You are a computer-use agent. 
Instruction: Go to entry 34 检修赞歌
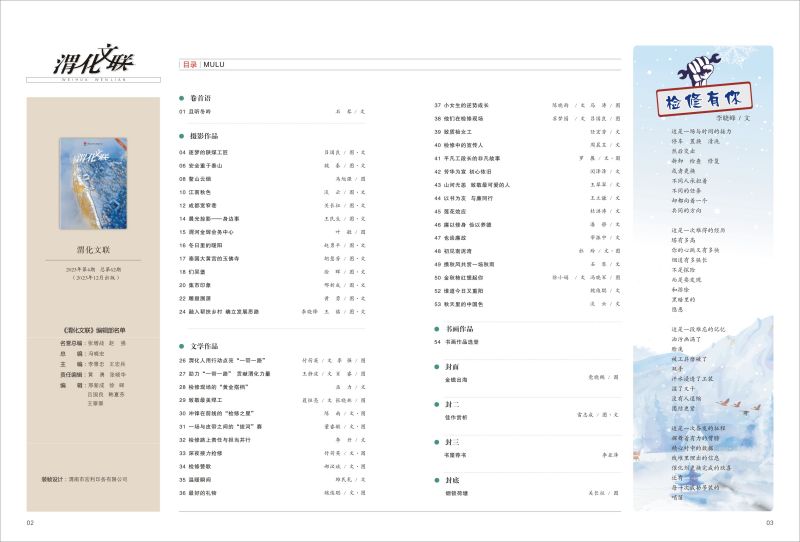click(x=201, y=467)
